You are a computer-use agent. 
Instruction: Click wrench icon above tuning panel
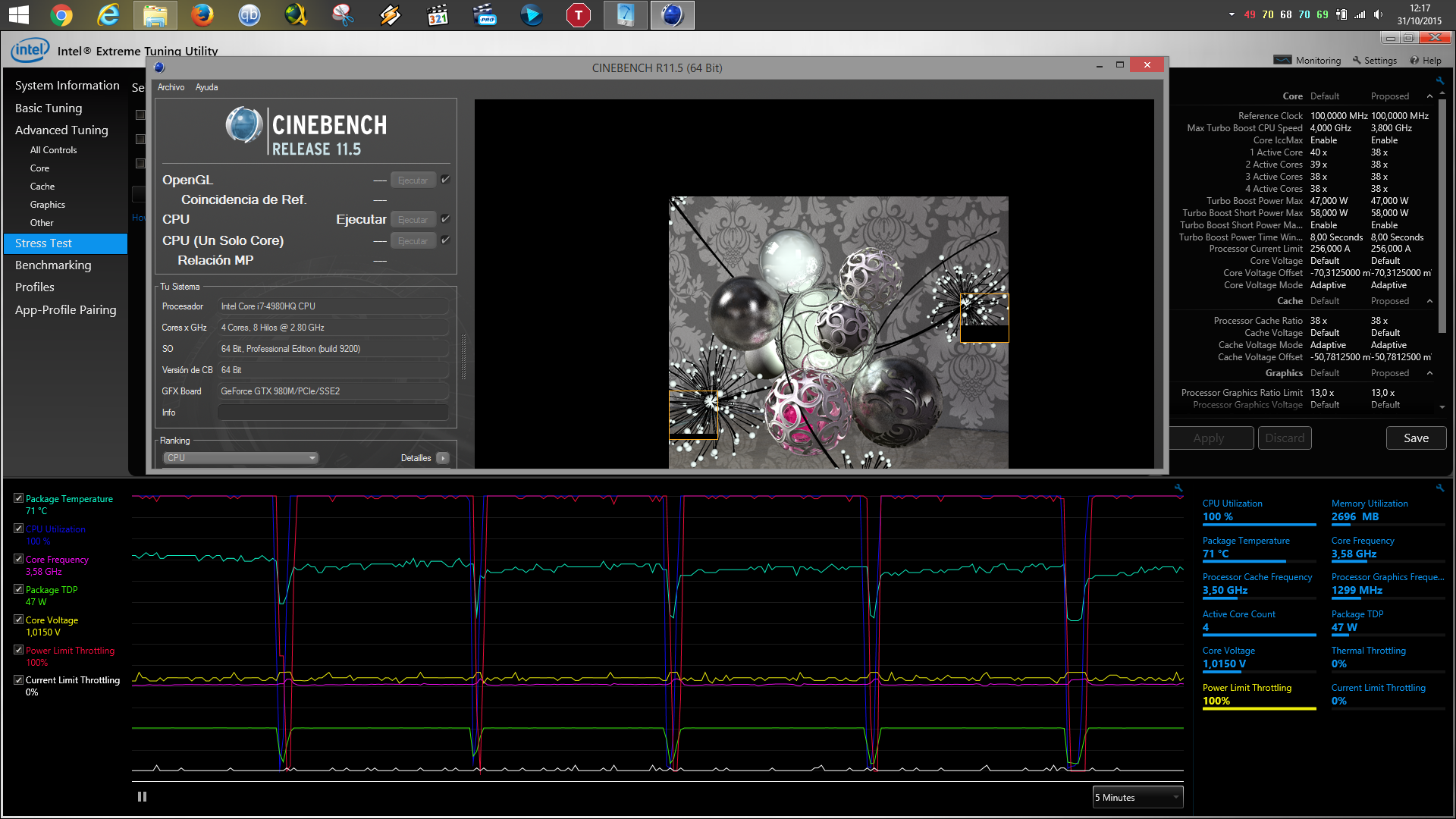tap(1439, 80)
